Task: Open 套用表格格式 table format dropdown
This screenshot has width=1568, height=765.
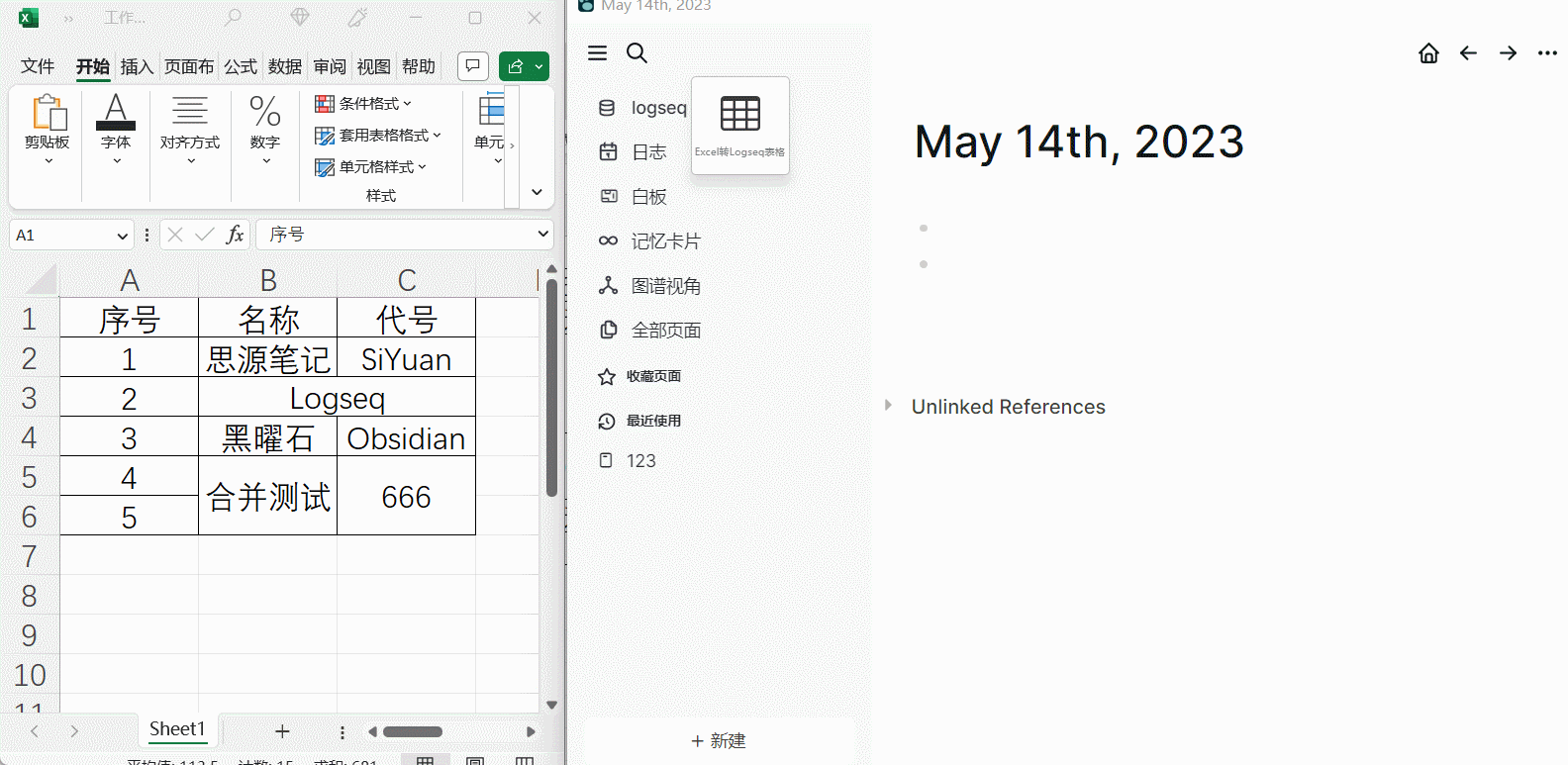Action: pyautogui.click(x=378, y=135)
